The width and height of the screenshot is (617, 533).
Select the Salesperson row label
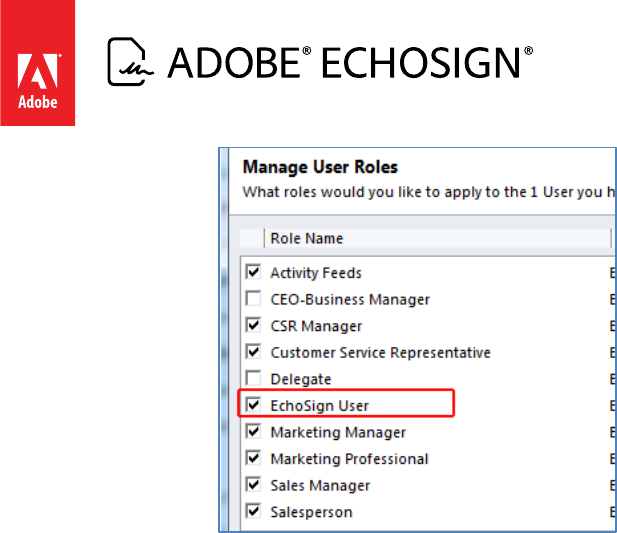(311, 512)
